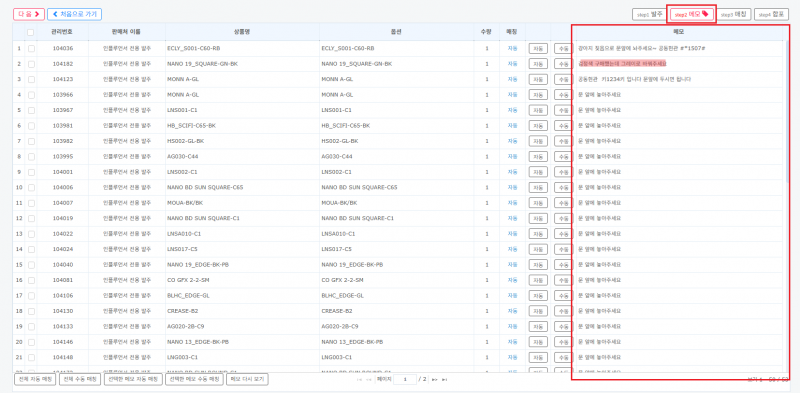Tick the checkbox for row 103967
This screenshot has width=800, height=393.
click(x=31, y=110)
